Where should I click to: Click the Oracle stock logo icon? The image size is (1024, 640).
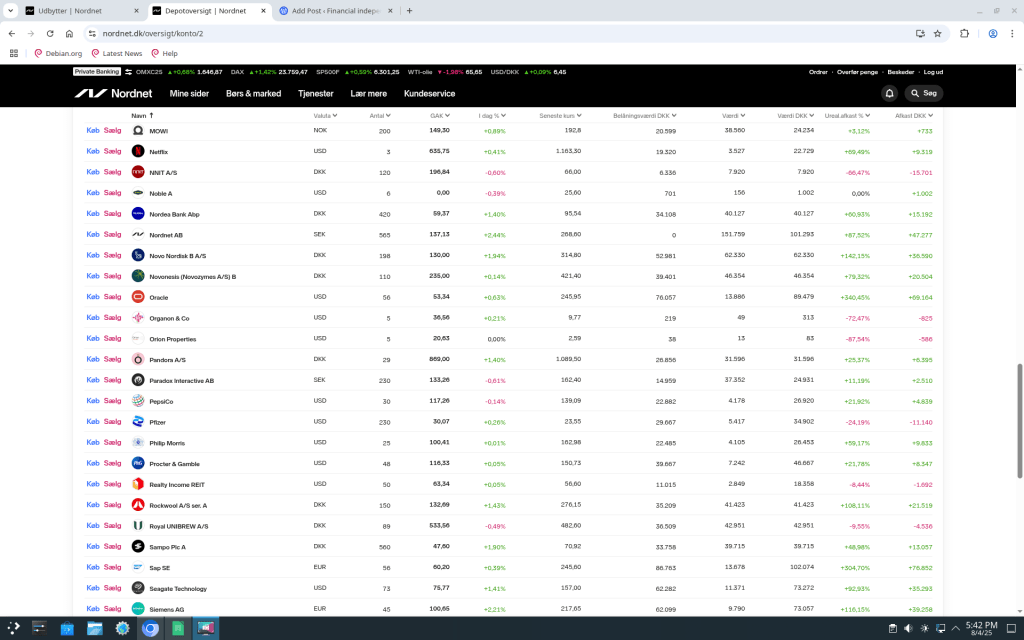[x=138, y=297]
